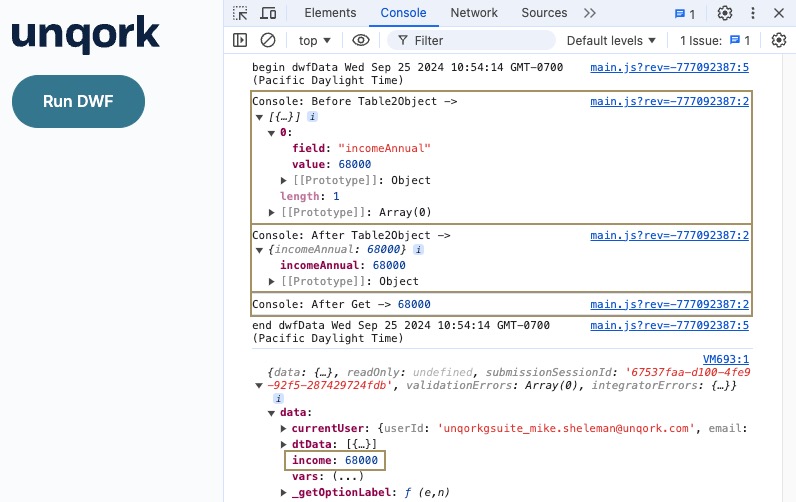Expand the [[Prototype]]: Array(0) entry
This screenshot has height=502, width=796.
click(272, 212)
